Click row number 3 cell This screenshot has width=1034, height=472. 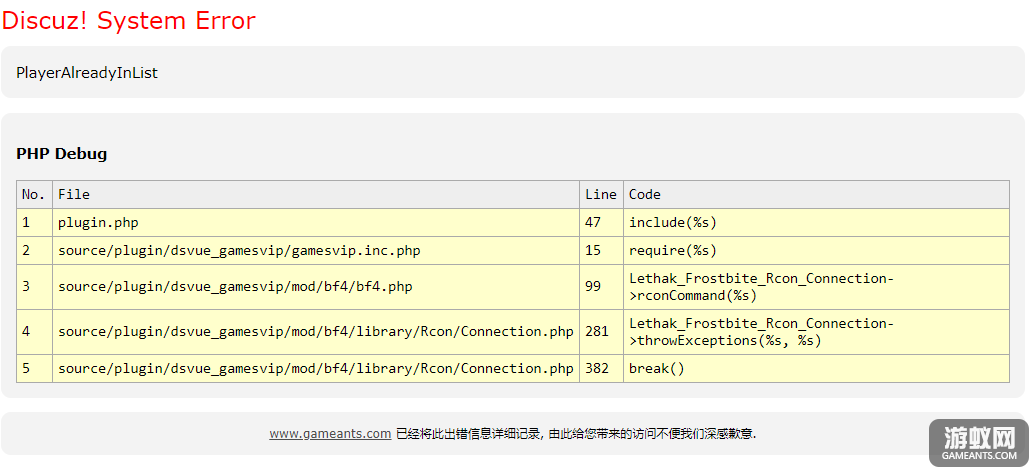[34, 287]
